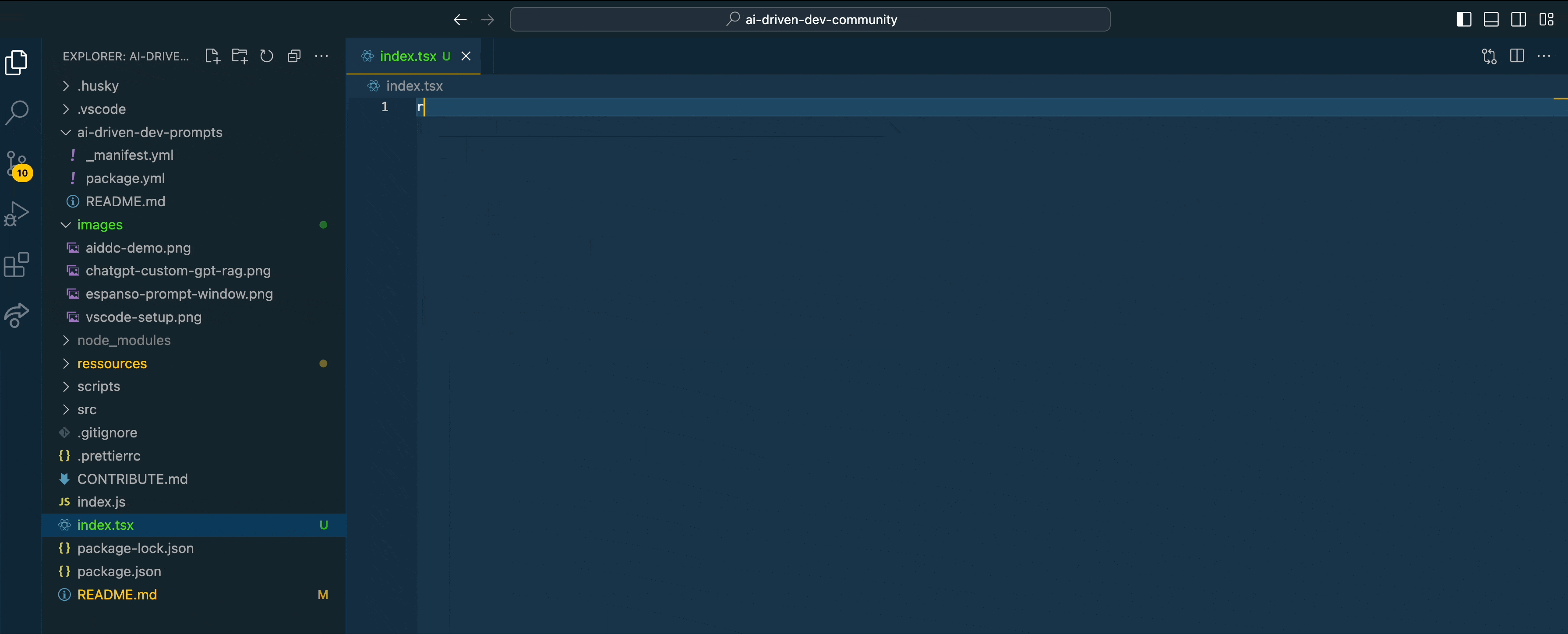Toggle the bottom panel visibility

point(1491,19)
